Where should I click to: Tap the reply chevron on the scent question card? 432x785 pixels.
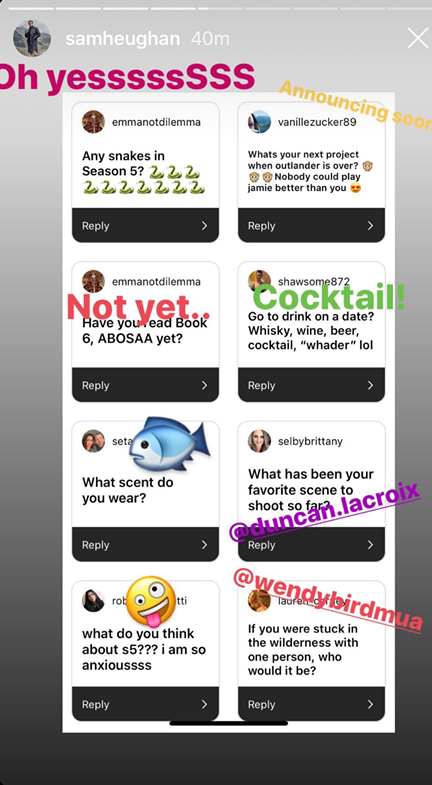[x=204, y=545]
